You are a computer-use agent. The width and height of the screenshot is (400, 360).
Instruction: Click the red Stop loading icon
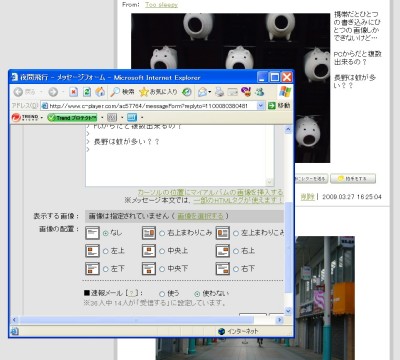(74, 92)
